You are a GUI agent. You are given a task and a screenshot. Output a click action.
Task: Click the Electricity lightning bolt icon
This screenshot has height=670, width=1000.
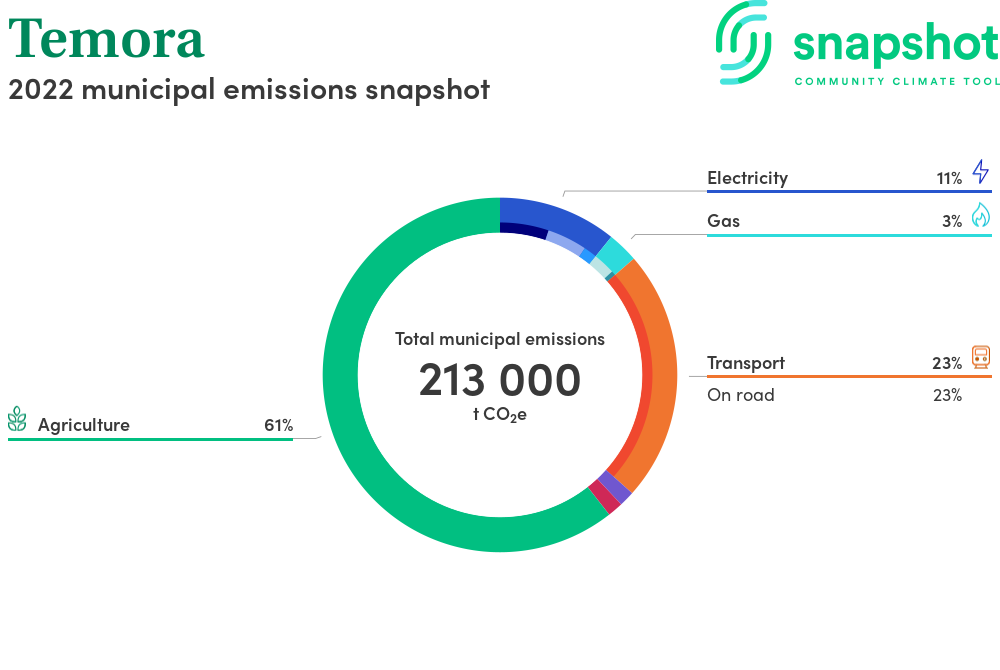980,172
